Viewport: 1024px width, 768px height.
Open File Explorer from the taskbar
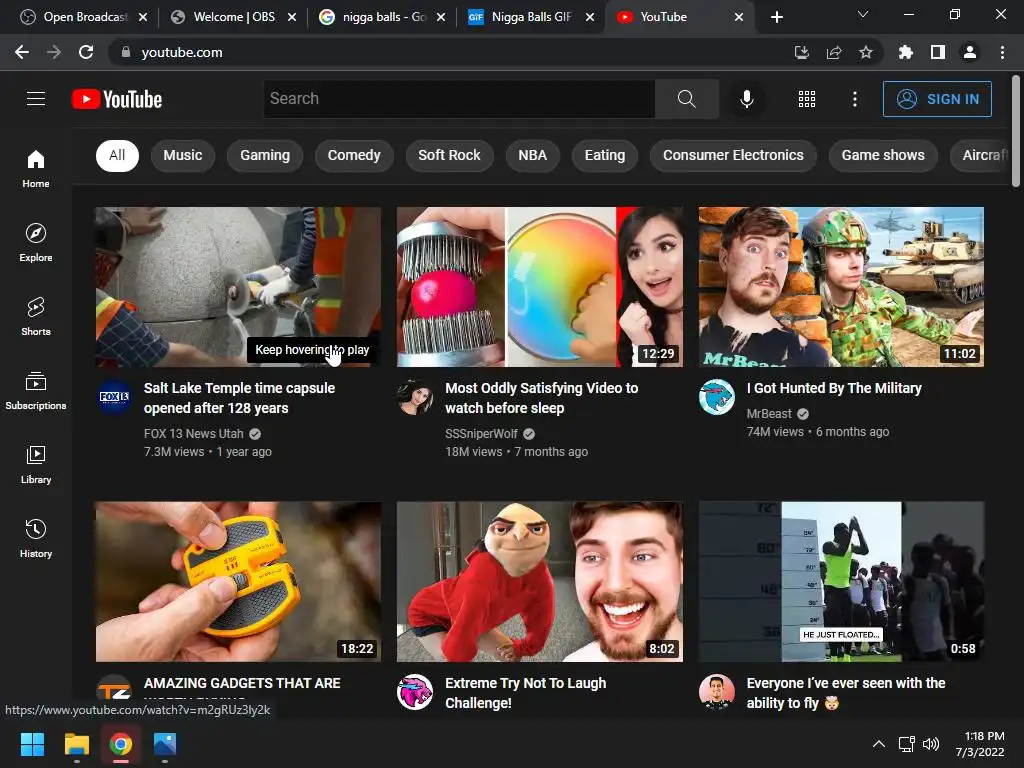[76, 744]
